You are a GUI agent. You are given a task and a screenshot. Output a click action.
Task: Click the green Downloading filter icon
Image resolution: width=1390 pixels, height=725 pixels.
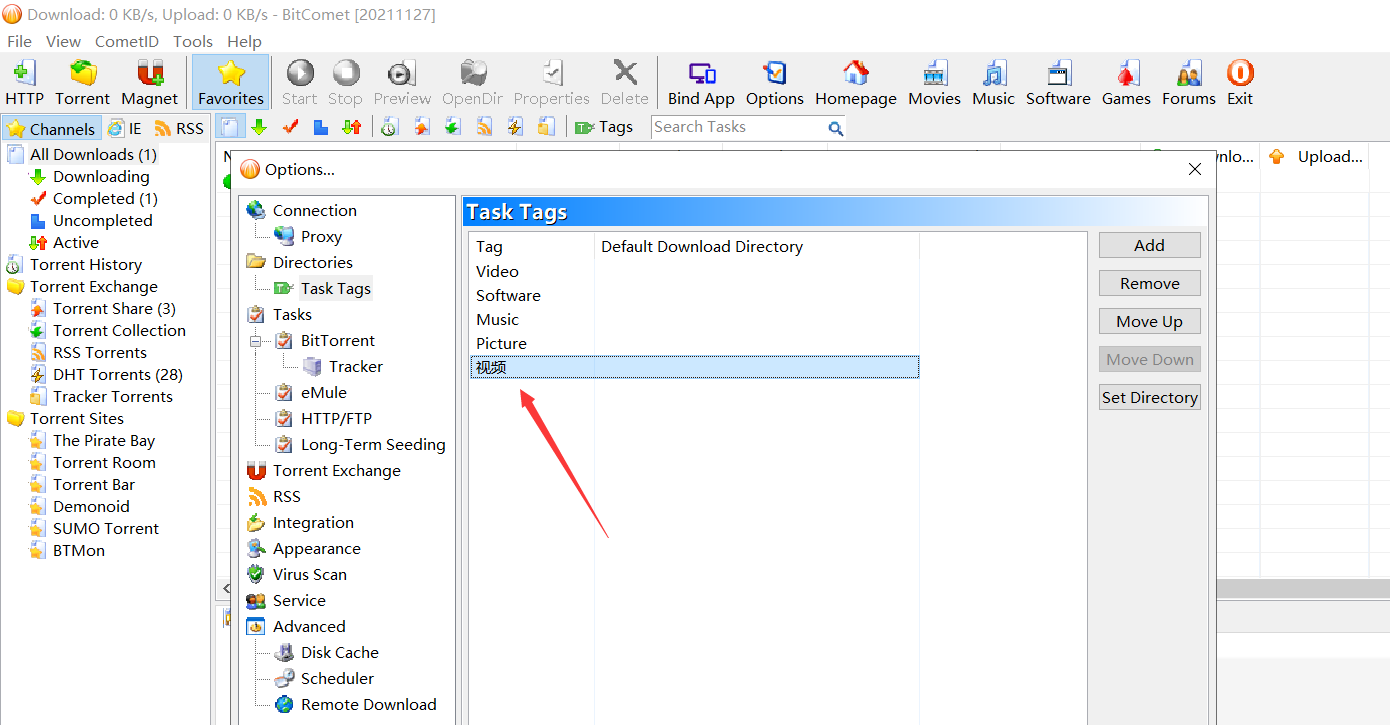click(x=259, y=127)
